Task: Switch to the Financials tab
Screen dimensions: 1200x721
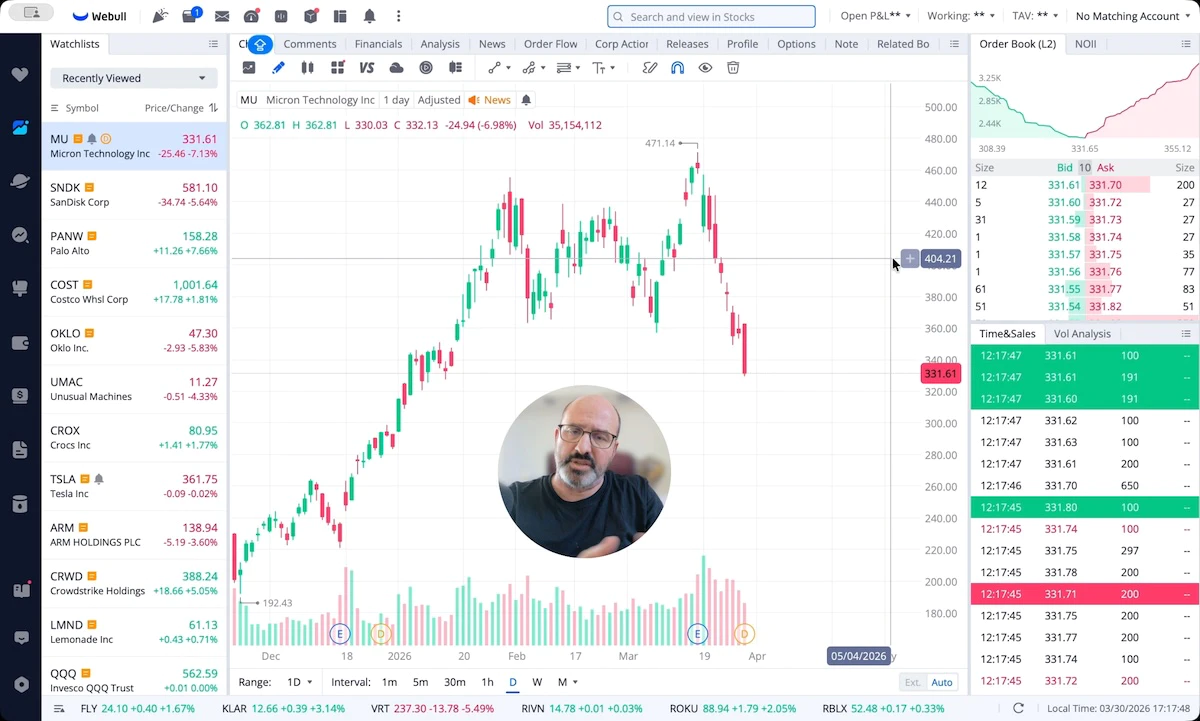Action: 378,44
